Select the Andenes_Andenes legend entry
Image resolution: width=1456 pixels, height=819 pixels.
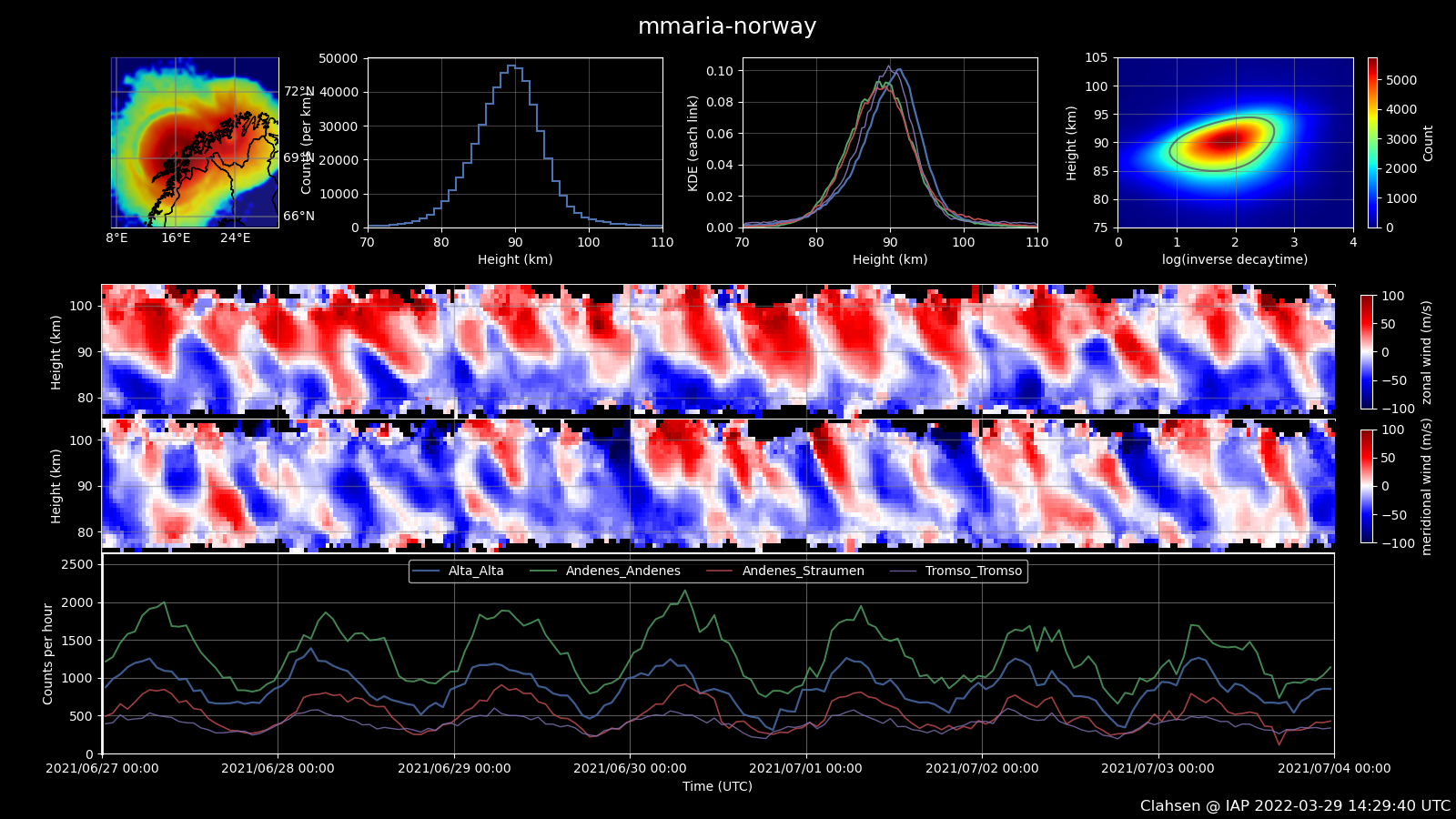[x=605, y=571]
